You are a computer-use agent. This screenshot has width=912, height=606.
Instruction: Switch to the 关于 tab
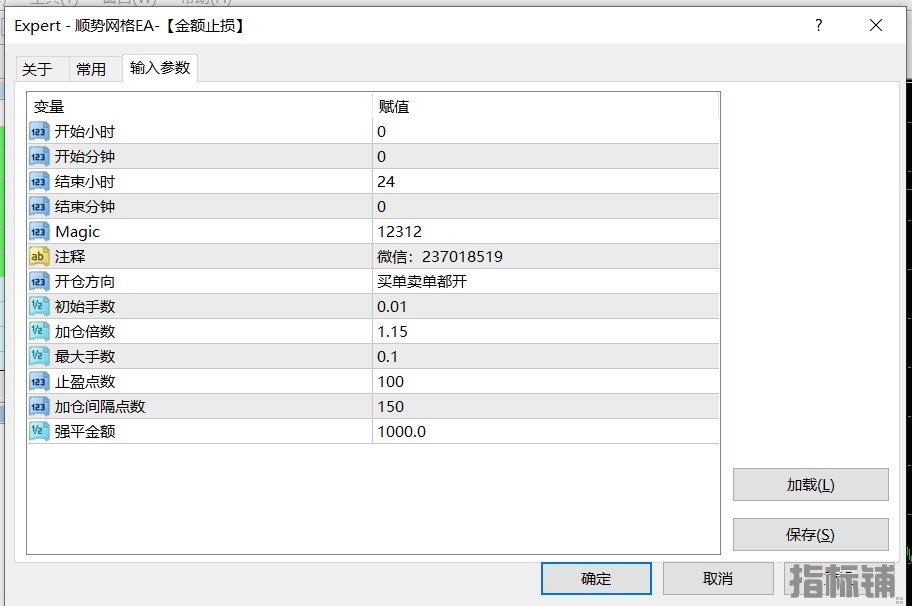pyautogui.click(x=37, y=69)
